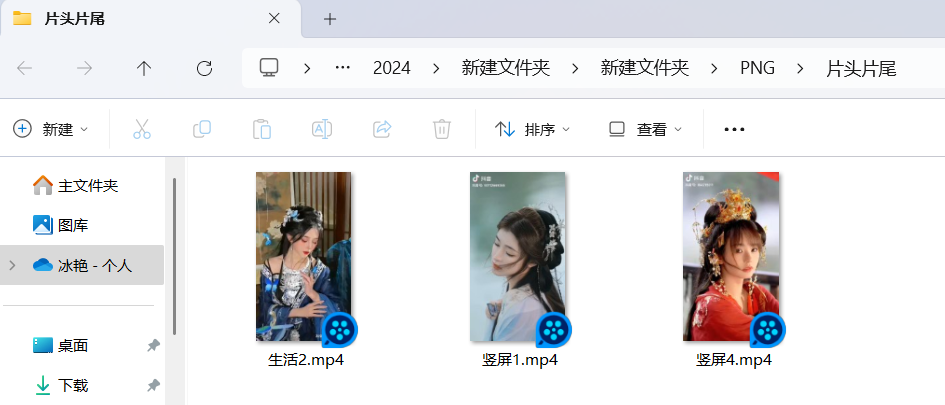Open the See more (three dots) toolbar menu
The width and height of the screenshot is (945, 405).
(x=734, y=129)
